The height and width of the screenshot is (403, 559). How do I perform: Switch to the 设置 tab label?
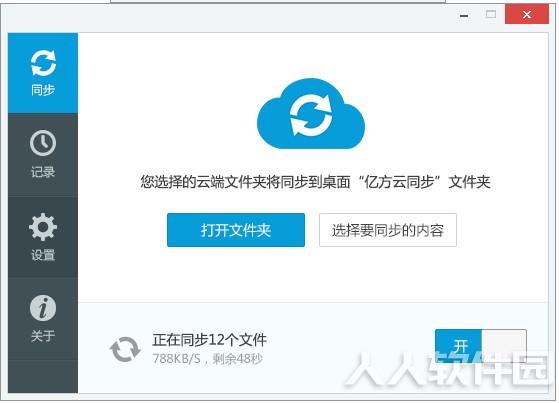coord(43,255)
